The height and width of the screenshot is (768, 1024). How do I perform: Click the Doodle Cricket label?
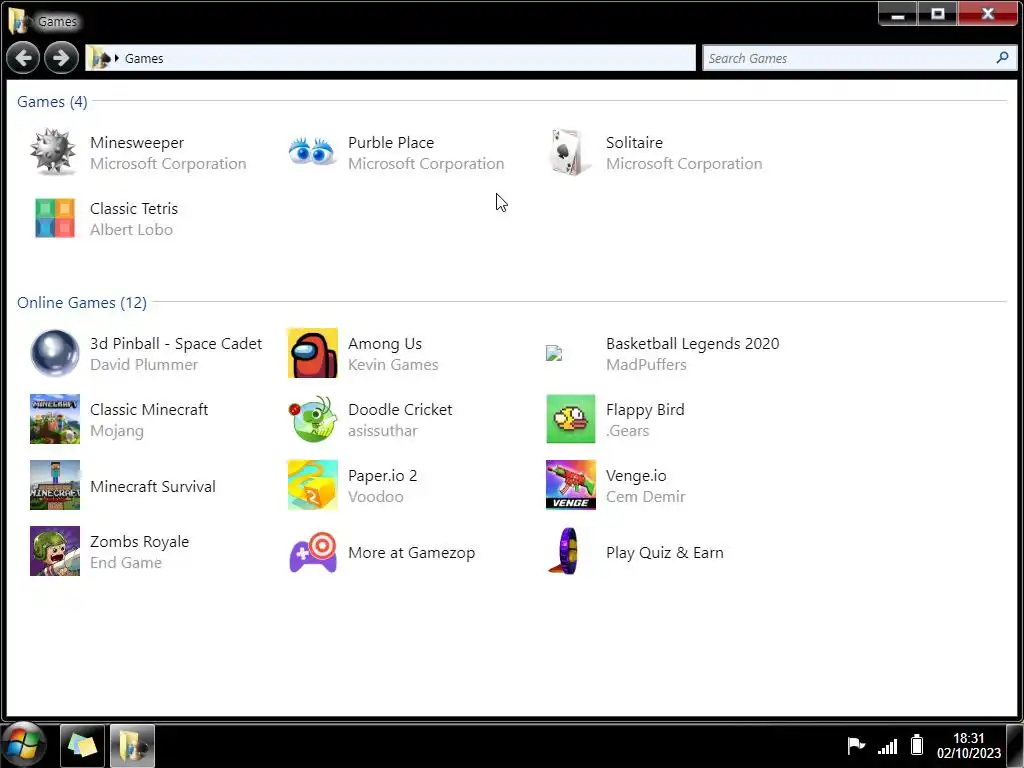[x=400, y=409]
